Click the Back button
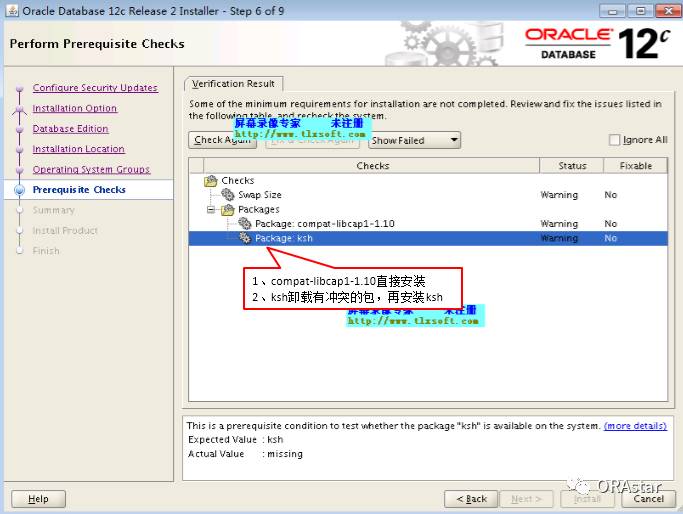This screenshot has width=683, height=514. 471,499
